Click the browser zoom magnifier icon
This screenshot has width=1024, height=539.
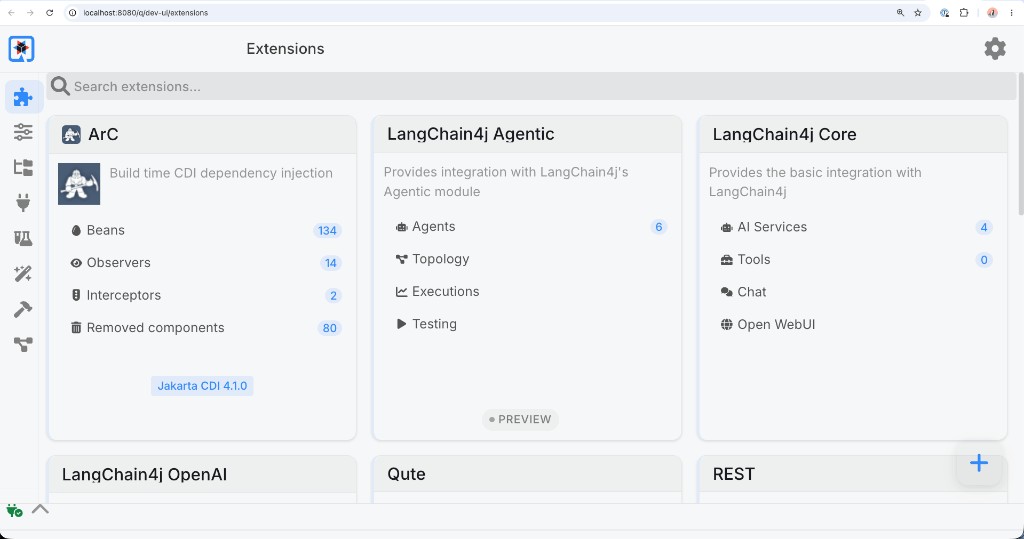click(x=901, y=12)
